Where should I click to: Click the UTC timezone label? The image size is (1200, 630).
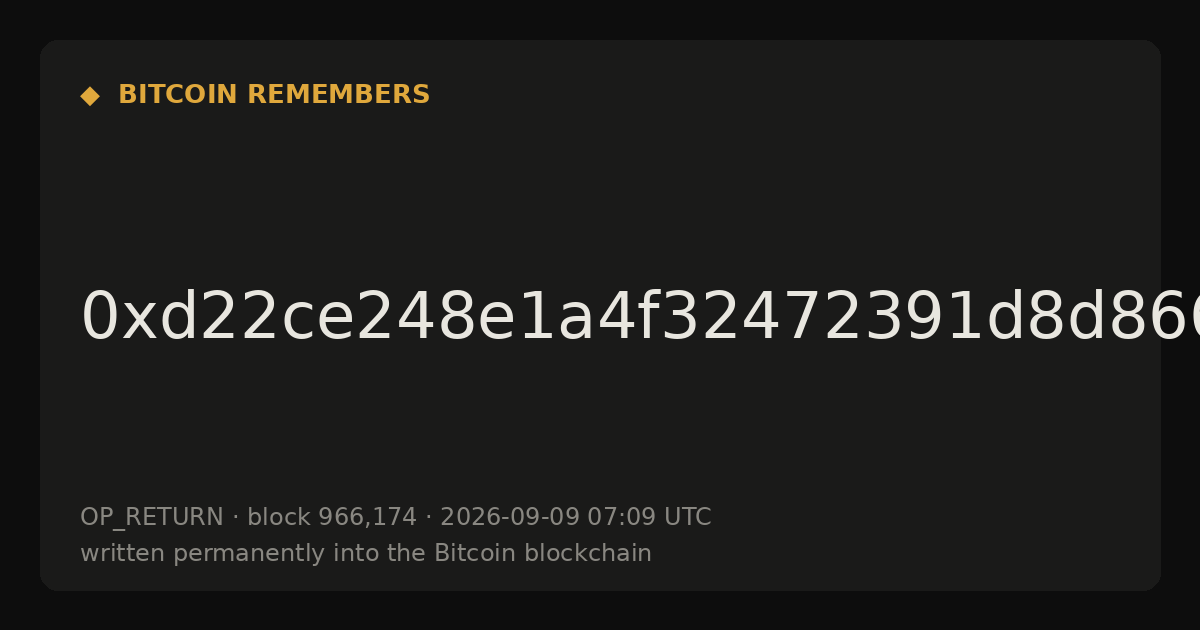click(x=687, y=518)
